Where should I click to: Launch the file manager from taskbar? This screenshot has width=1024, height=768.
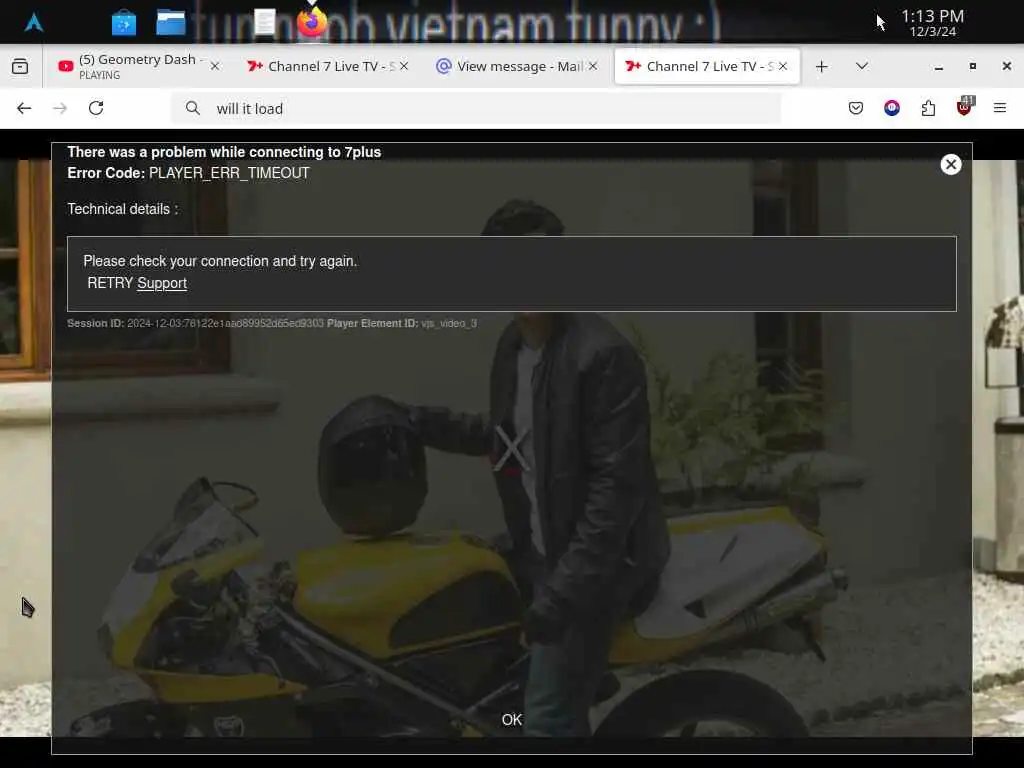pos(170,22)
